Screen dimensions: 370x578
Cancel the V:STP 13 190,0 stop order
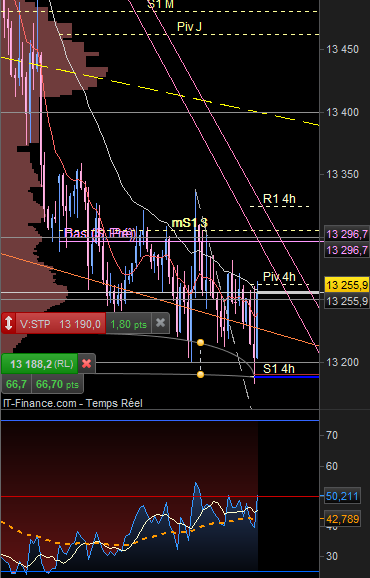[160, 323]
